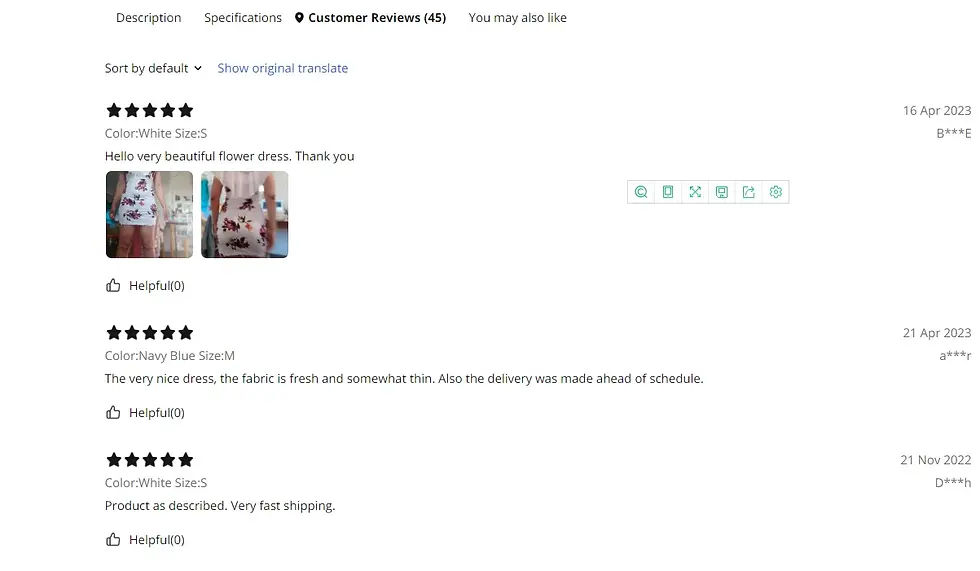The height and width of the screenshot is (571, 980).
Task: Click the mobile device icon in toolbar
Action: point(668,192)
